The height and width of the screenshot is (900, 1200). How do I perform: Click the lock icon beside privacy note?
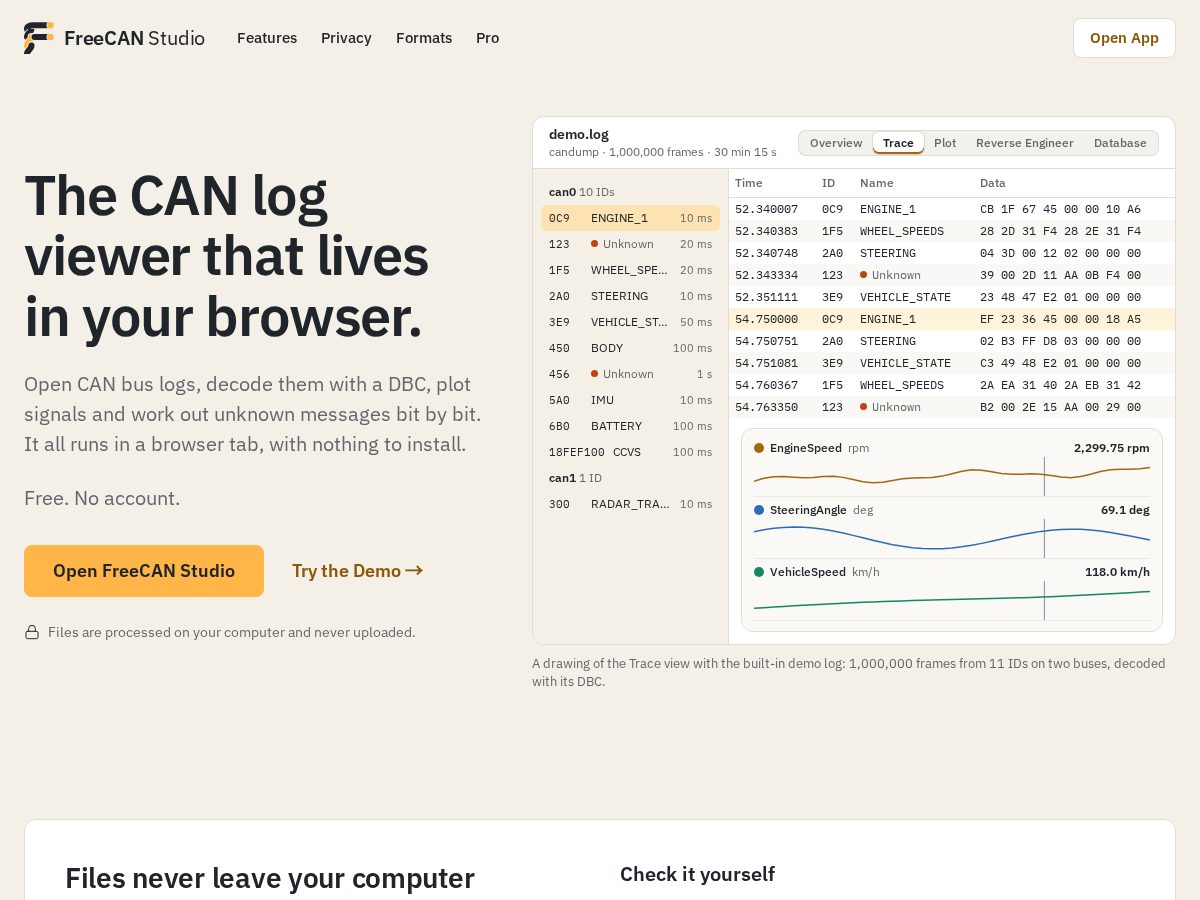(x=32, y=632)
